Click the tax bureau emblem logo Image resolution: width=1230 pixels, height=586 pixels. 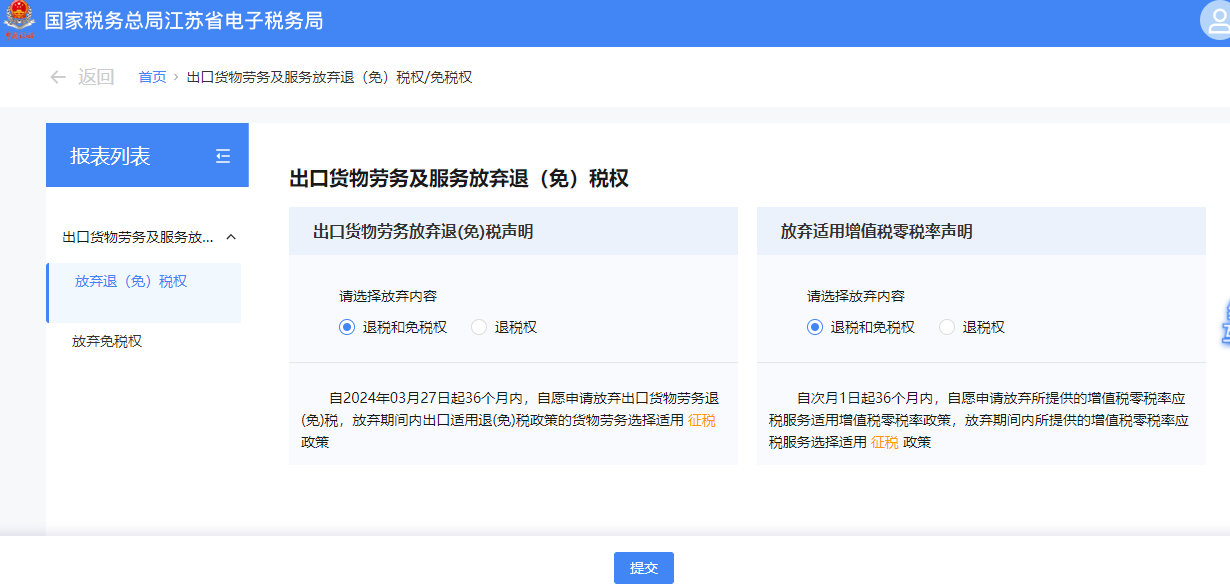(x=18, y=21)
